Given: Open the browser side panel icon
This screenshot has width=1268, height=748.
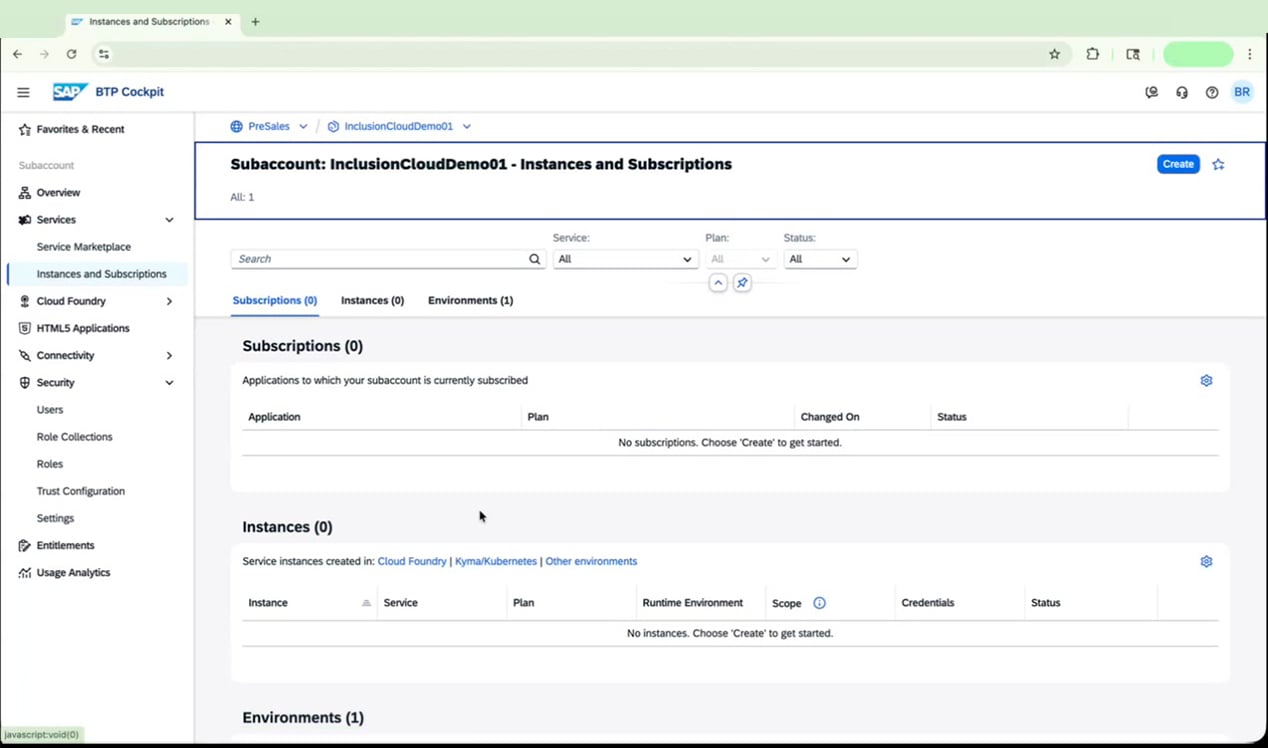Looking at the screenshot, I should coord(1133,54).
